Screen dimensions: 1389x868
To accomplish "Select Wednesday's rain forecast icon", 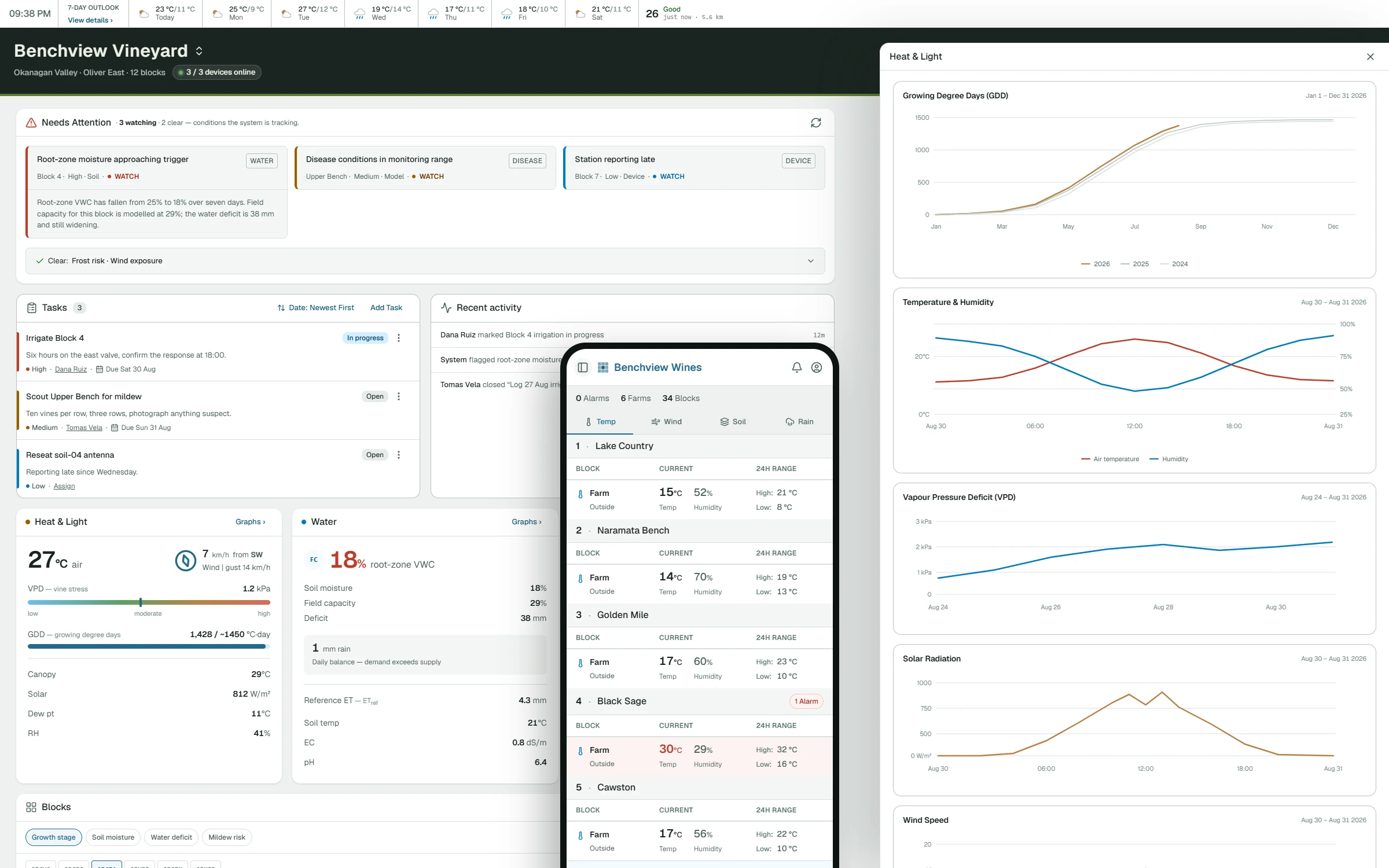I will tap(360, 13).
